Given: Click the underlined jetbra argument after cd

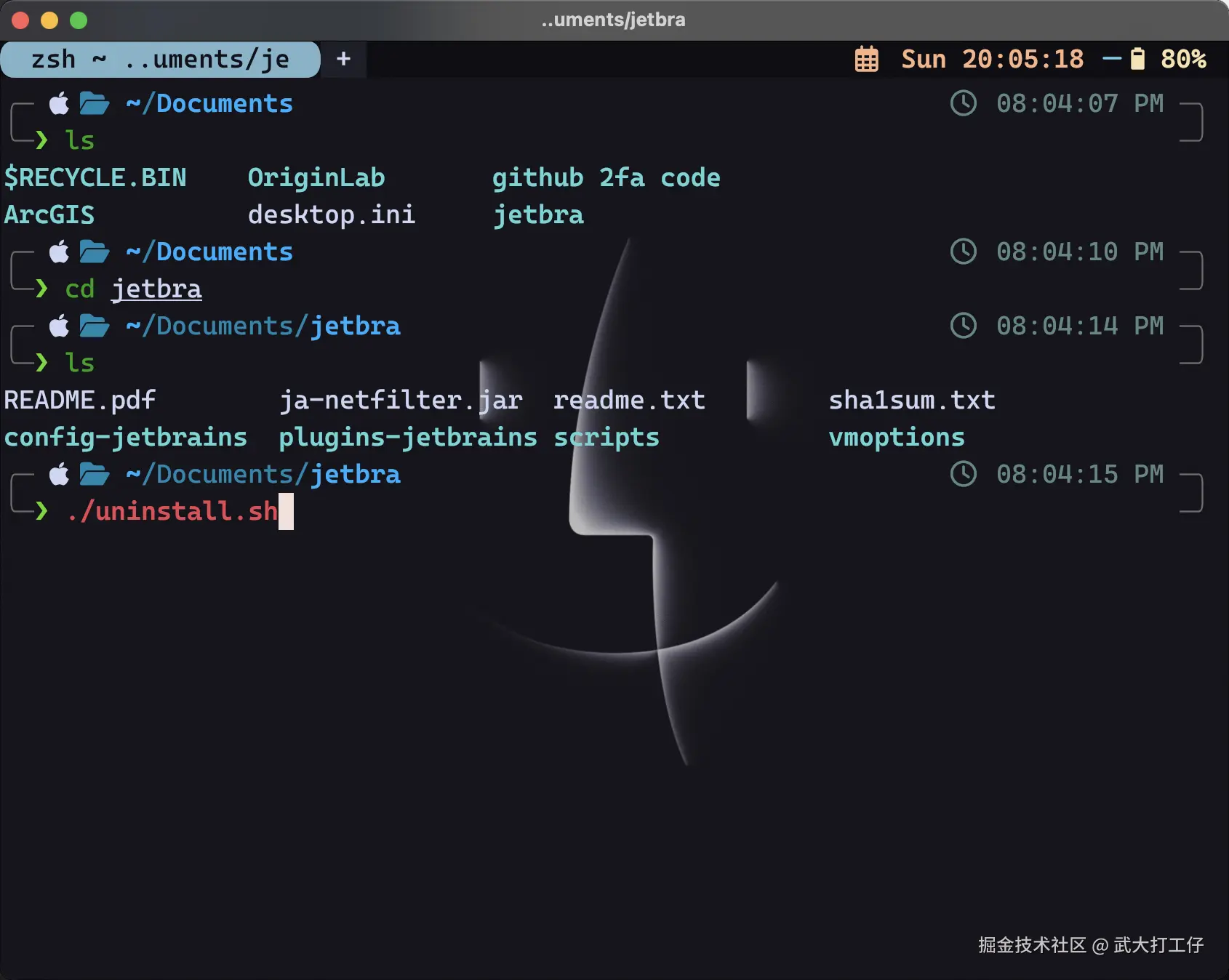Looking at the screenshot, I should click(156, 289).
